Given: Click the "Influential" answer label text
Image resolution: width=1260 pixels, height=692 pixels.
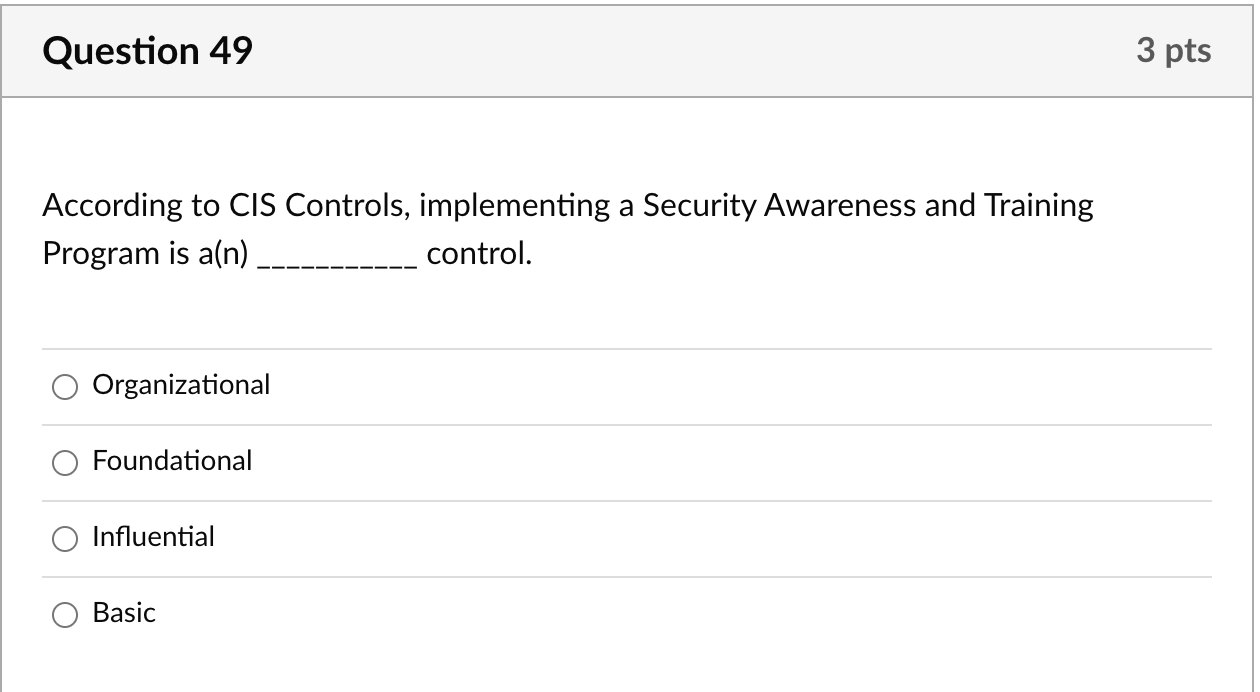Looking at the screenshot, I should [153, 537].
